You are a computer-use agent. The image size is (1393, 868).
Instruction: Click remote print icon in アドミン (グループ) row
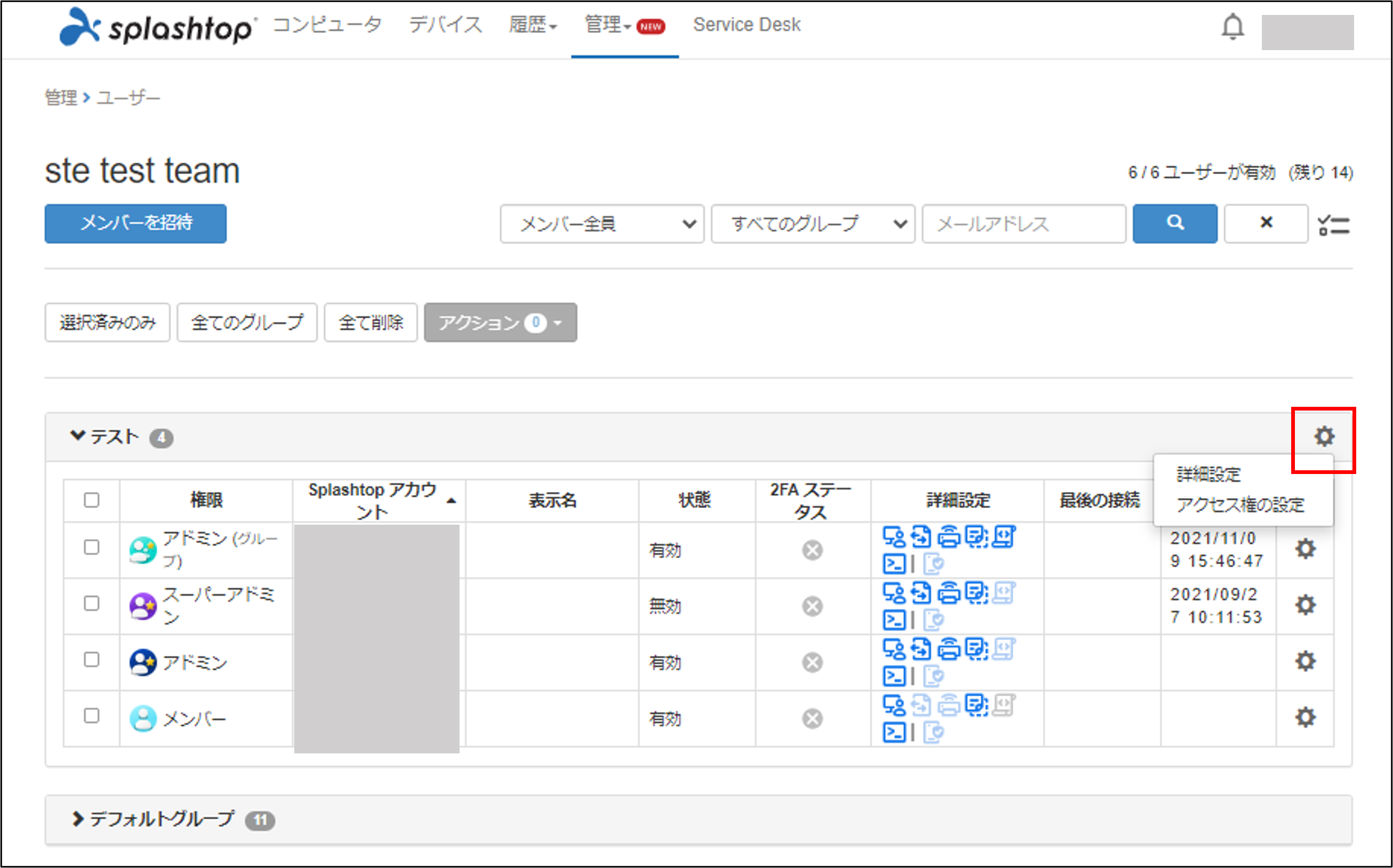pyautogui.click(x=949, y=537)
